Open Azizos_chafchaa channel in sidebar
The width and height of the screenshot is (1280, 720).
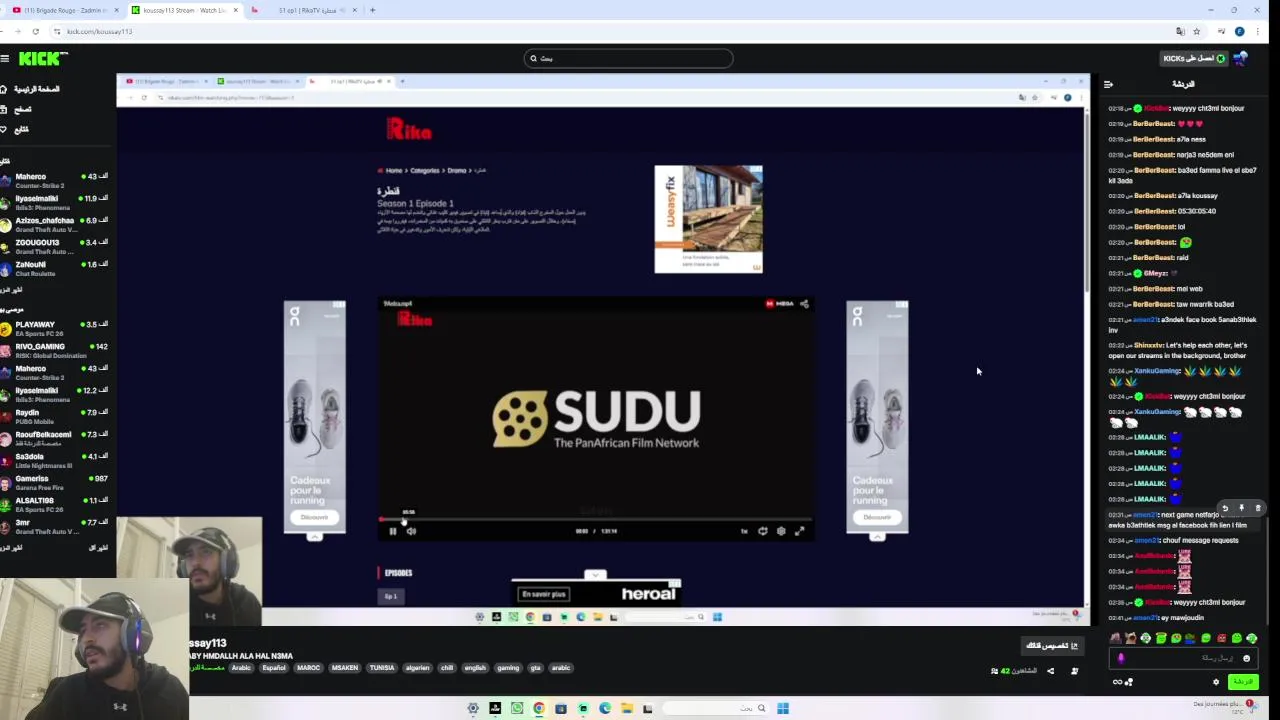coord(55,224)
